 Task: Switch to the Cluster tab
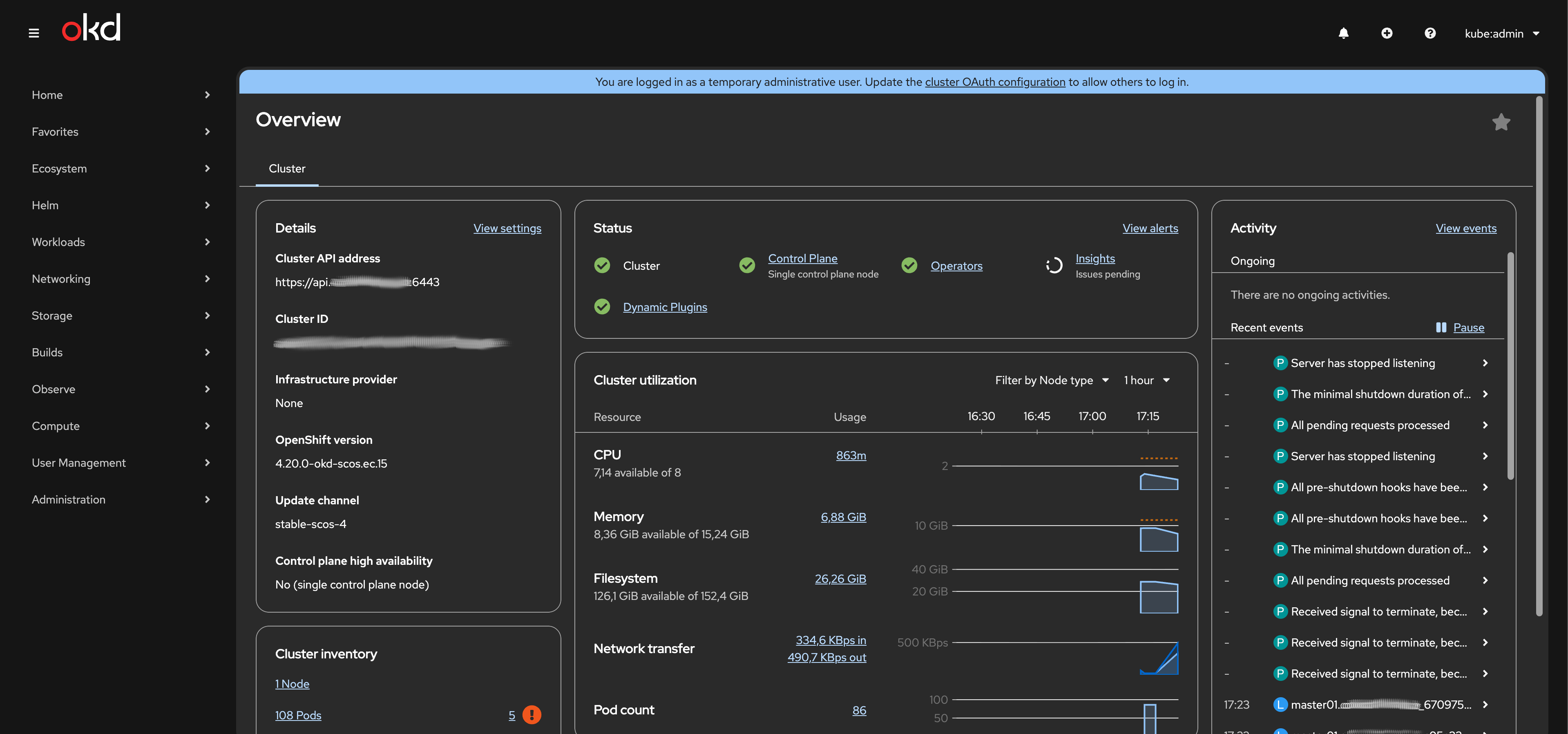click(287, 169)
